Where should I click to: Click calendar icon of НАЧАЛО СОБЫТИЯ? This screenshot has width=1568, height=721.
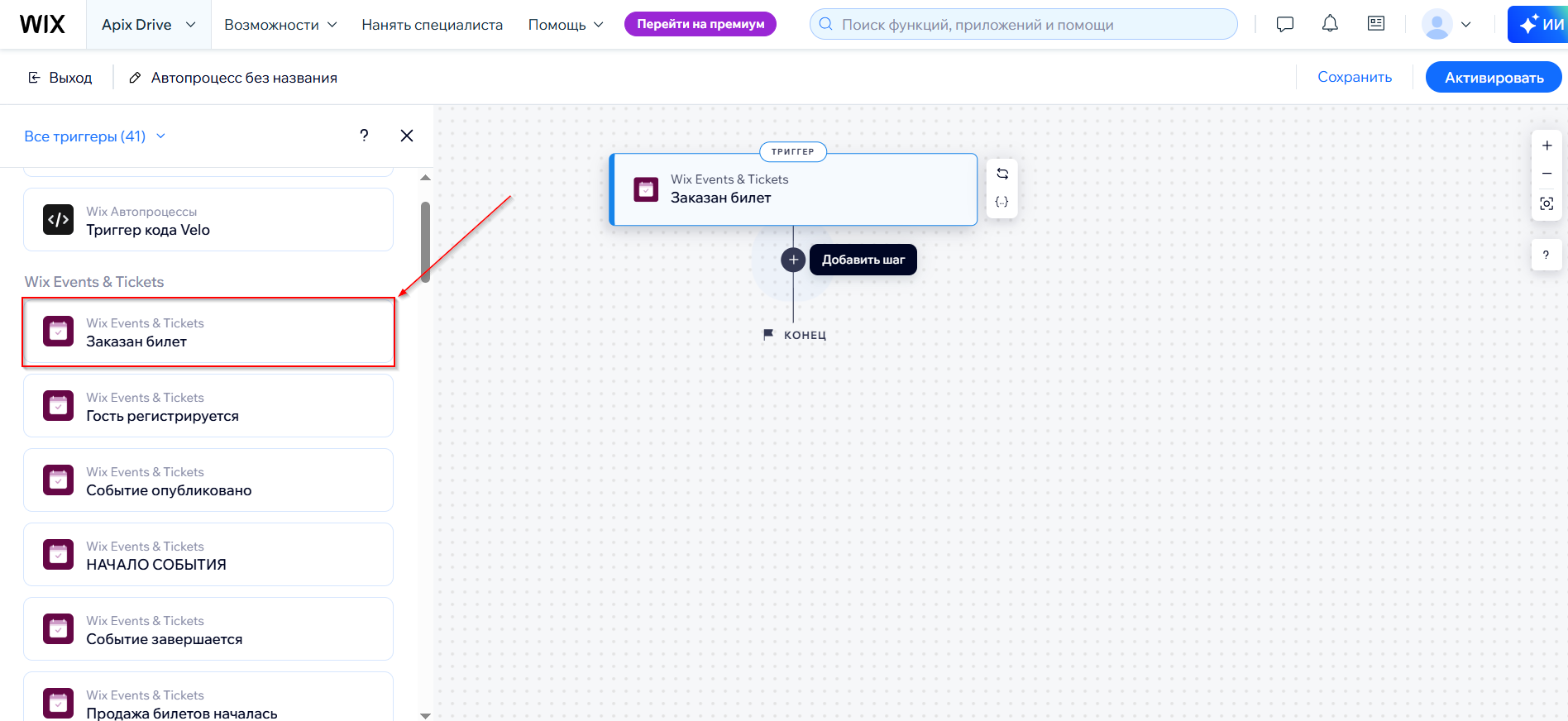[x=58, y=555]
